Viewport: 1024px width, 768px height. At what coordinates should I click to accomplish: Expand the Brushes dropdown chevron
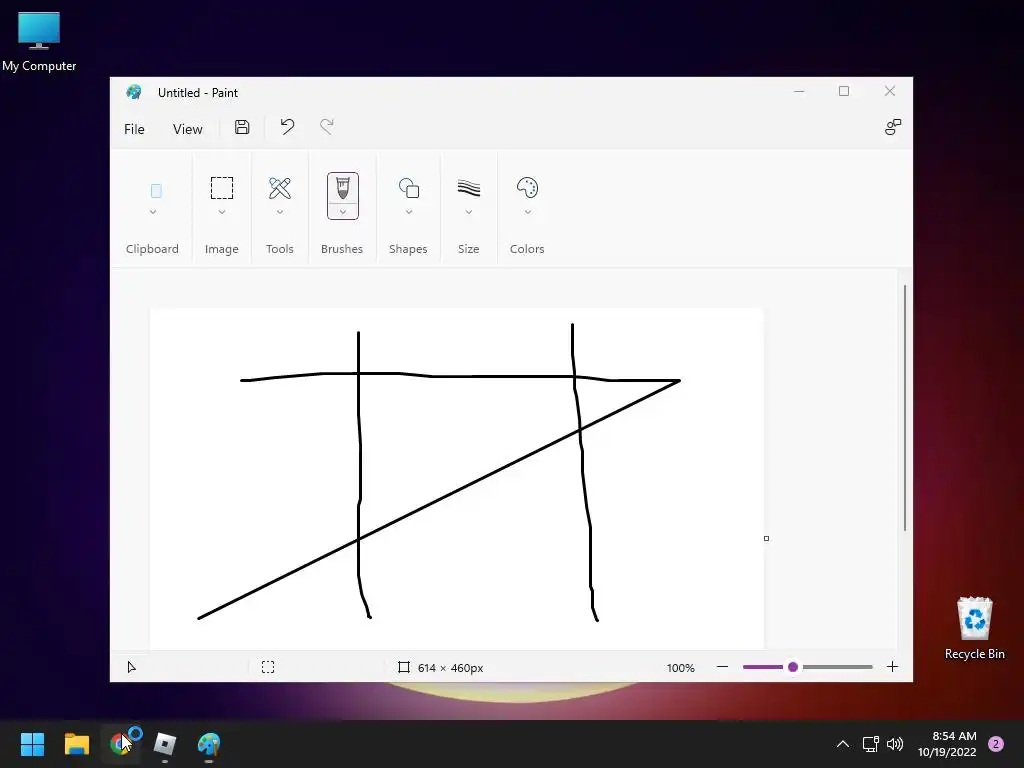(x=343, y=212)
